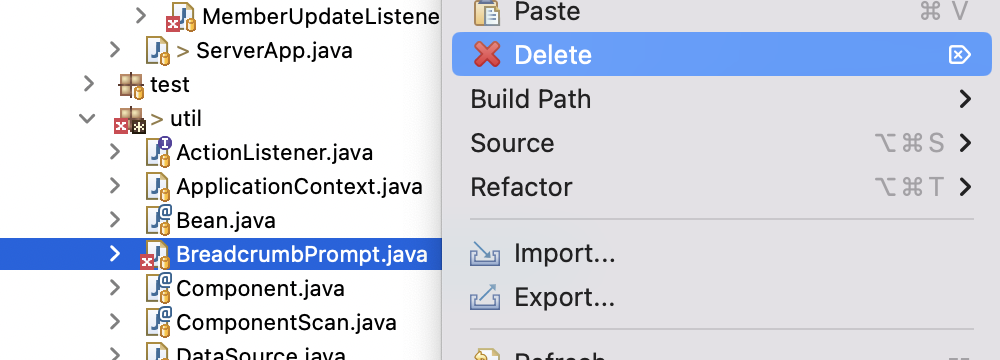Click the DataSource.java file icon
The height and width of the screenshot is (360, 1000).
tap(158, 352)
